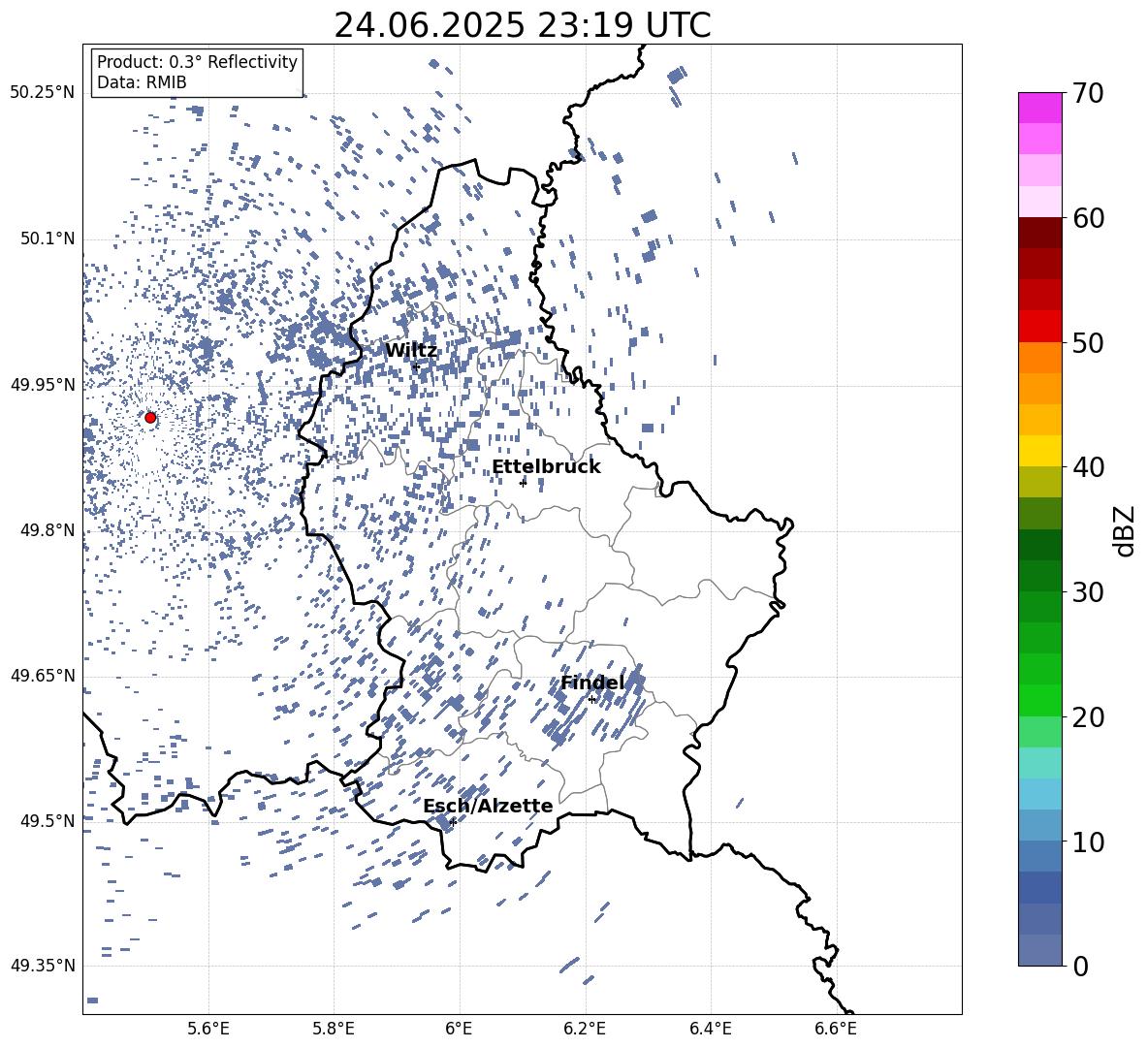Click the Wiltz city label
The width and height of the screenshot is (1148, 1048).
[x=411, y=351]
